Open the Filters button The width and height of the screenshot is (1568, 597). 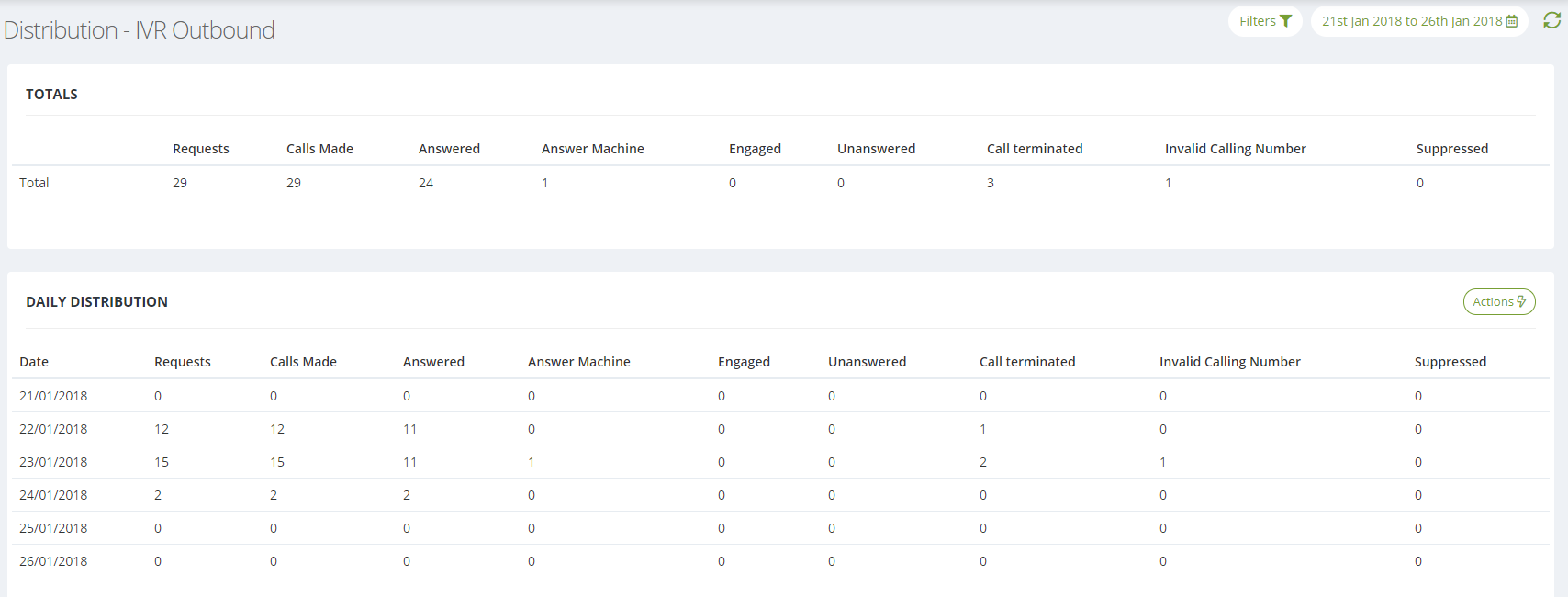click(1265, 21)
